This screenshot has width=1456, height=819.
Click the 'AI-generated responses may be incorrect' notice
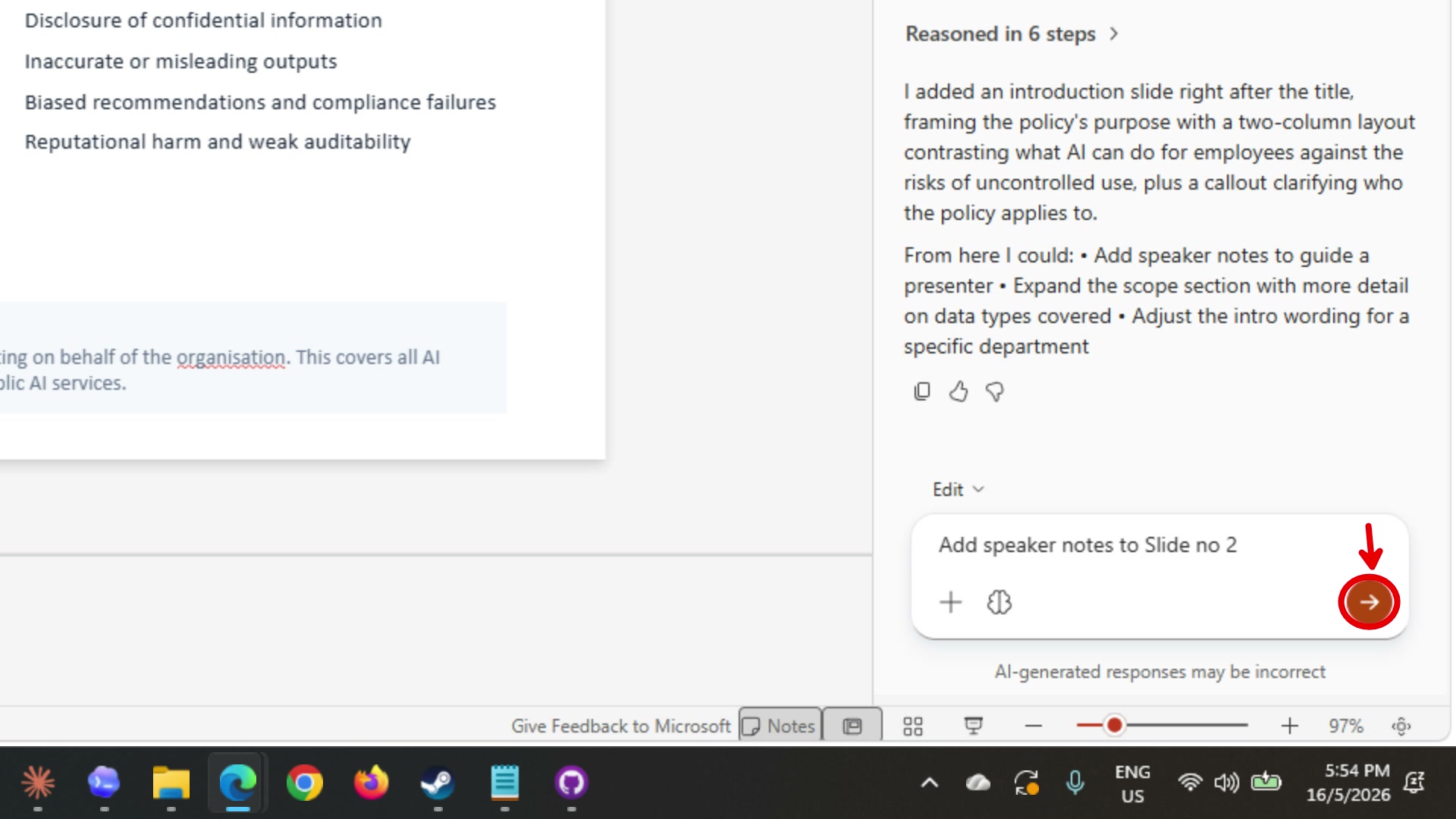(x=1160, y=672)
